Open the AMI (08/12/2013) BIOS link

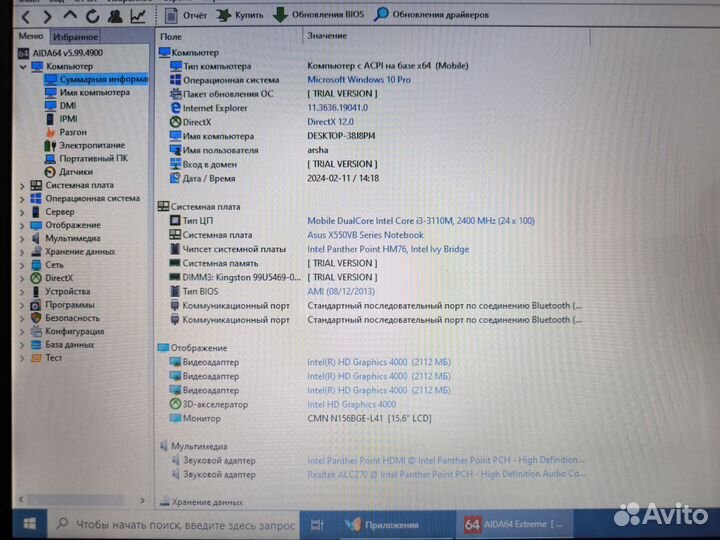[341, 292]
